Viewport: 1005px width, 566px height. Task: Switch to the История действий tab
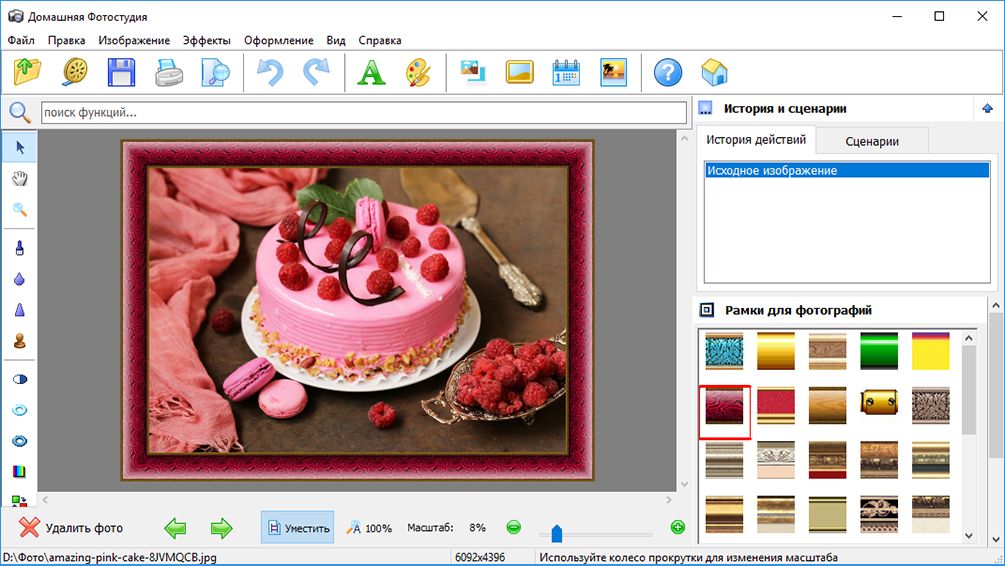(x=756, y=140)
